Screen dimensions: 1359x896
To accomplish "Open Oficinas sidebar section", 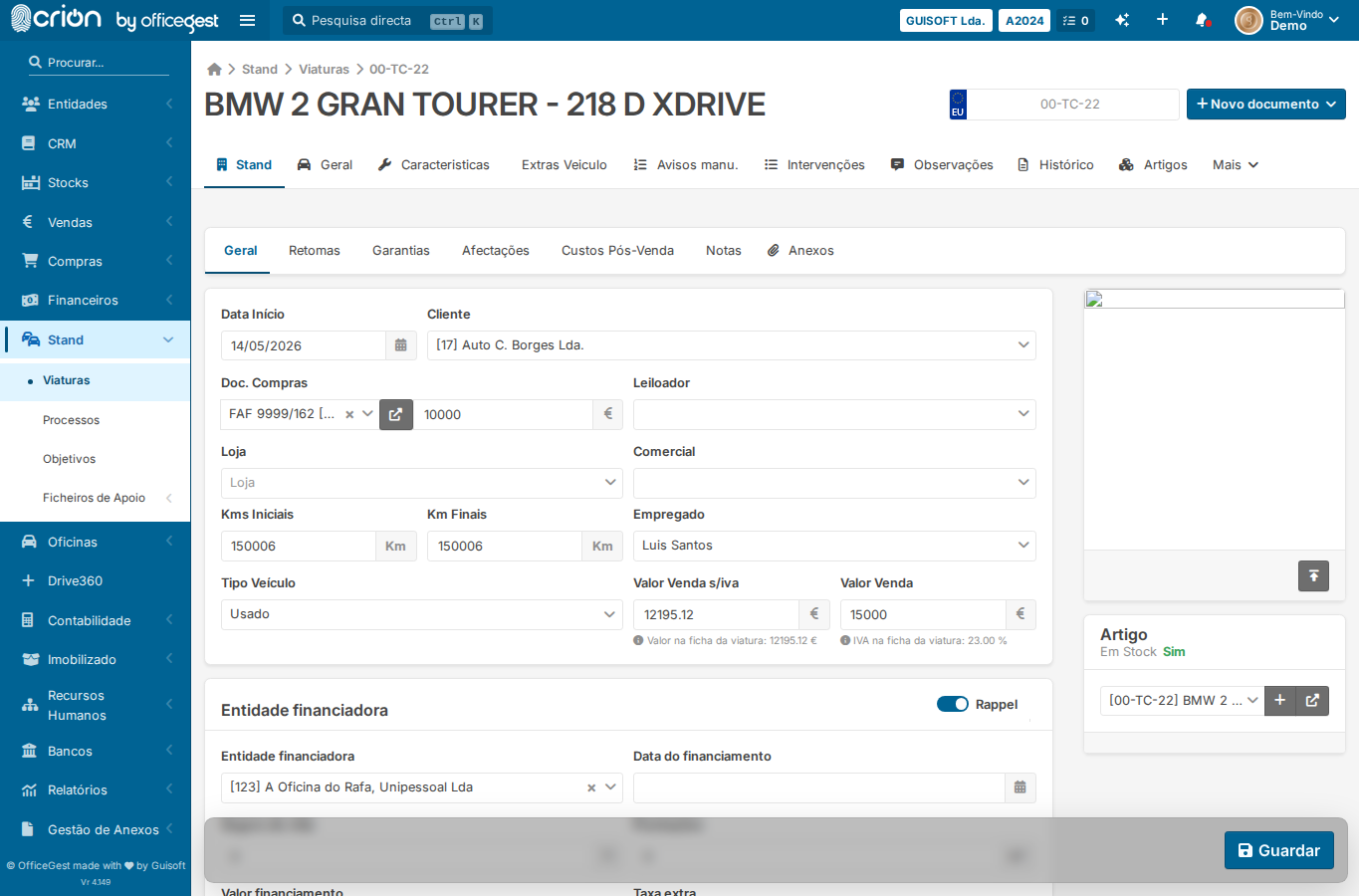I will [96, 542].
